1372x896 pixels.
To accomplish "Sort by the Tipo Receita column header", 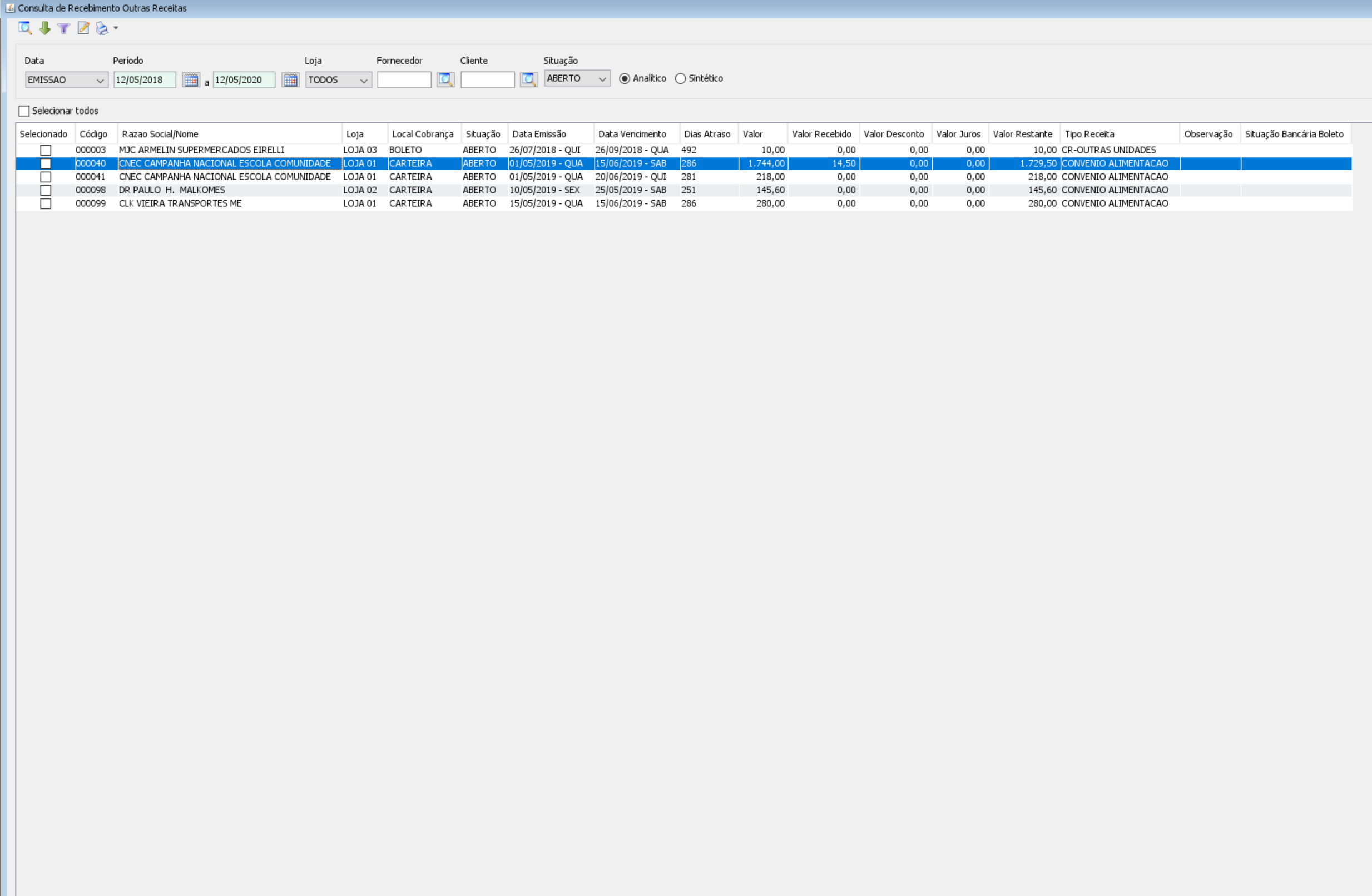I will [x=1120, y=134].
